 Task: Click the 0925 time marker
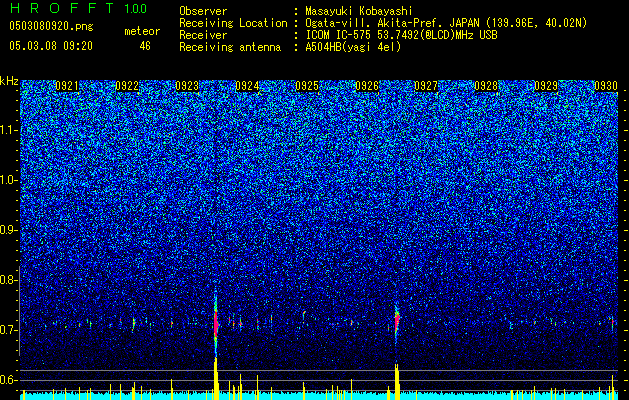[307, 86]
